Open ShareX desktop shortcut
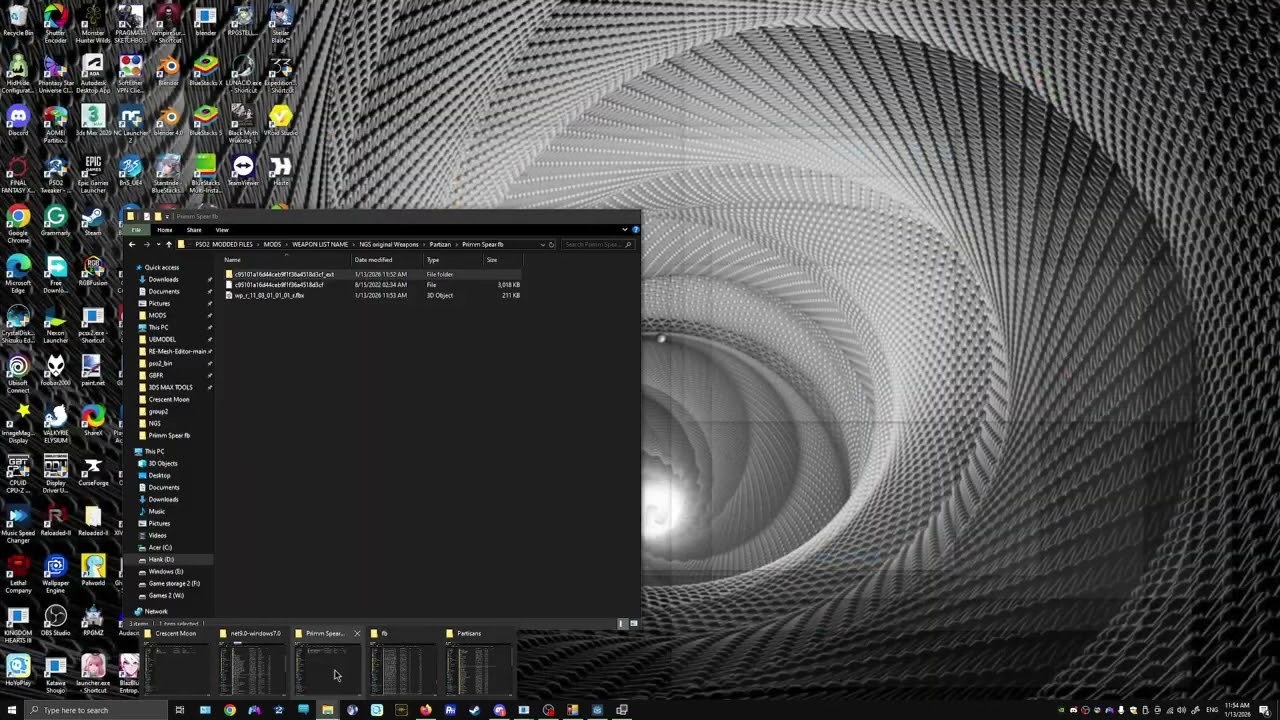This screenshot has height=720, width=1280. click(x=93, y=421)
